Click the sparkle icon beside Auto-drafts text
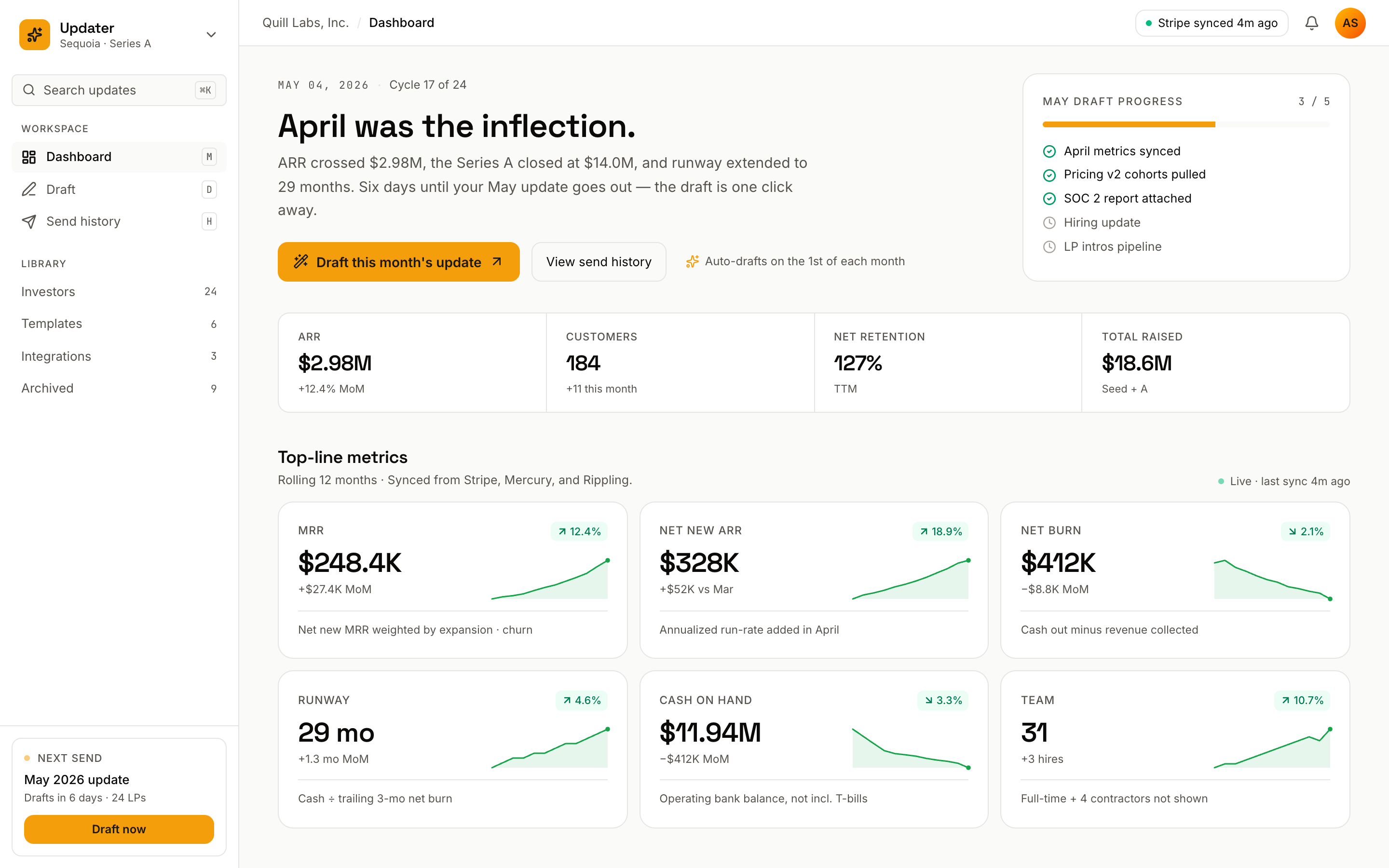This screenshot has width=1389, height=868. pos(692,261)
